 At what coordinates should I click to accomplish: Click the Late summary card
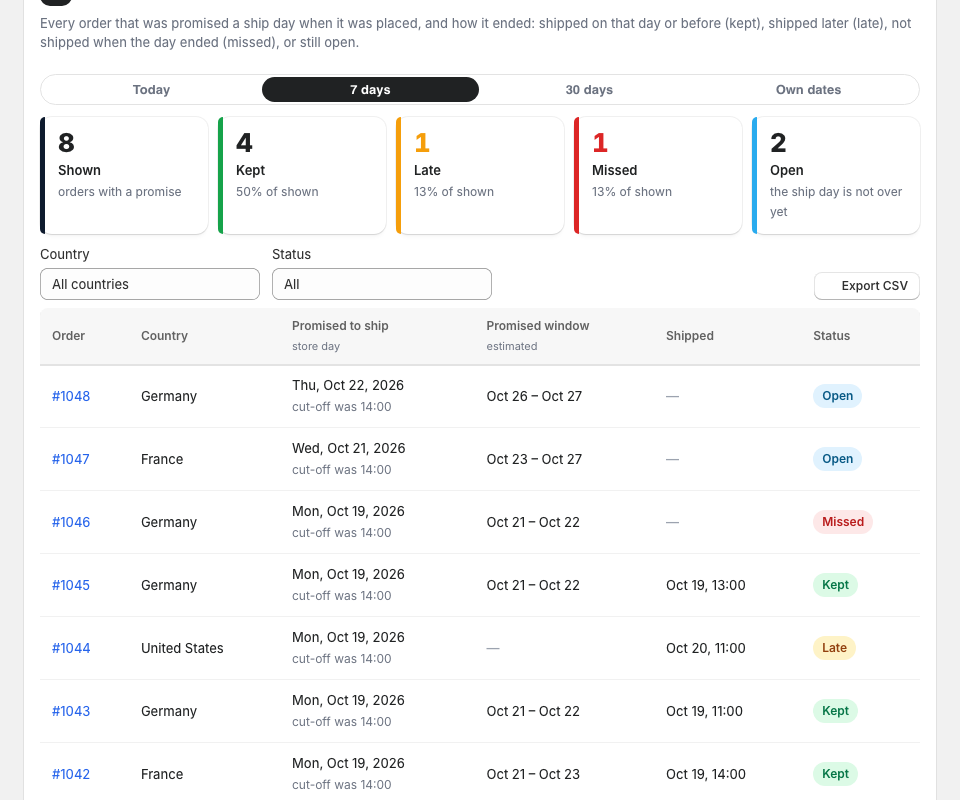[480, 176]
